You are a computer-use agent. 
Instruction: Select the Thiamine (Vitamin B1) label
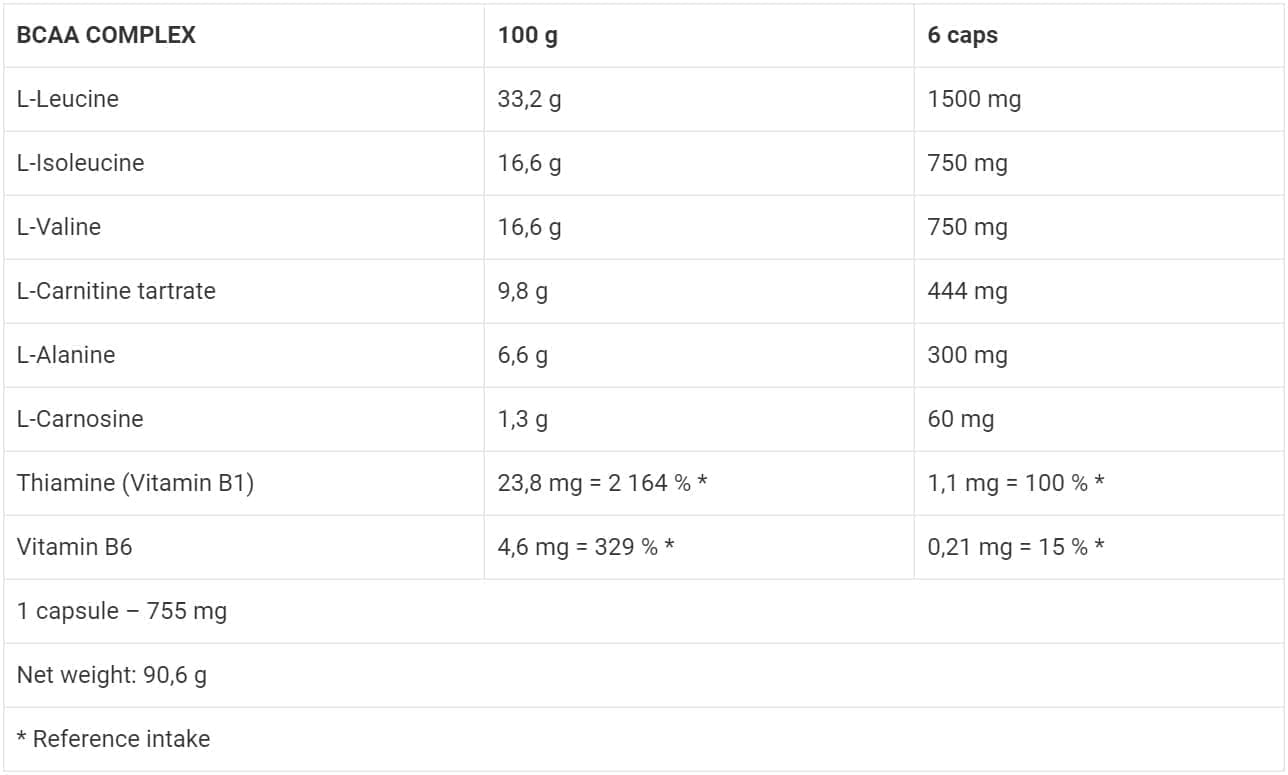135,483
